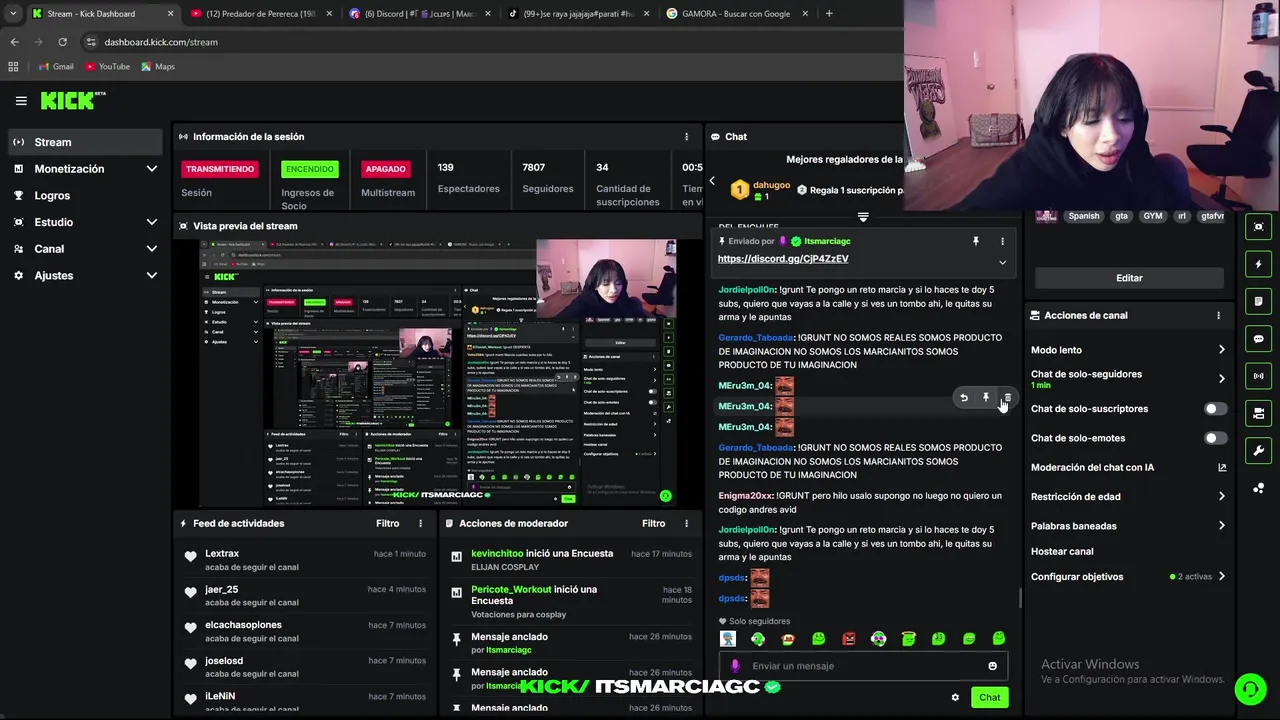Open the green support headset button
This screenshot has width=1280, height=720.
(1249, 689)
